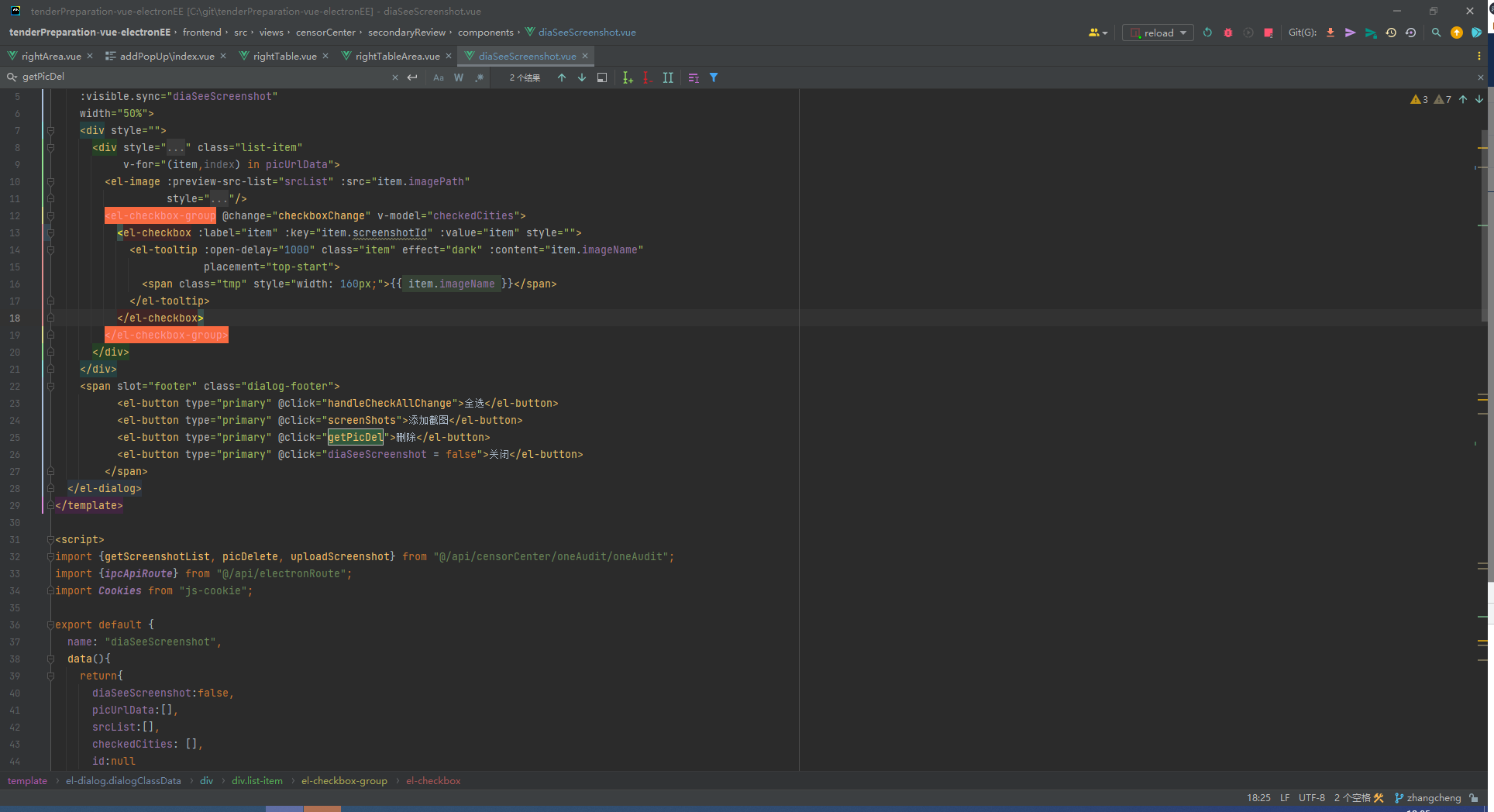The height and width of the screenshot is (812, 1494).
Task: Enable Regex search option
Action: click(x=479, y=77)
